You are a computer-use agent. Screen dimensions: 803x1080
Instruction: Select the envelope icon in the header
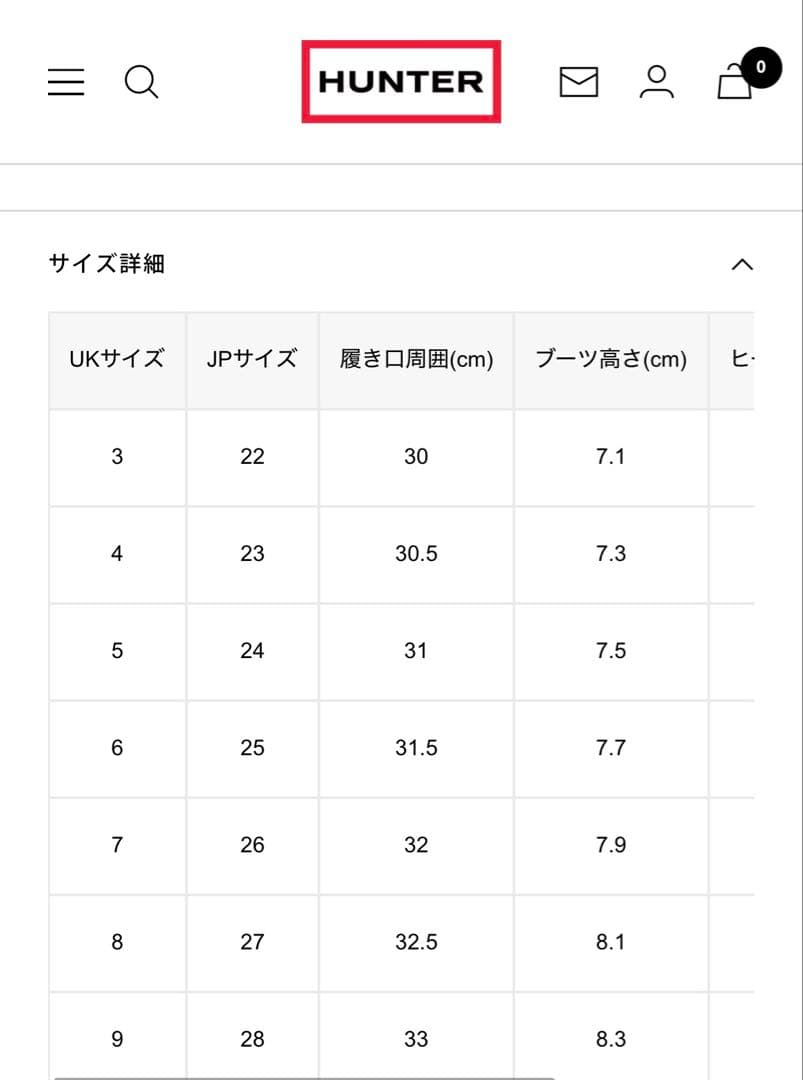point(578,82)
